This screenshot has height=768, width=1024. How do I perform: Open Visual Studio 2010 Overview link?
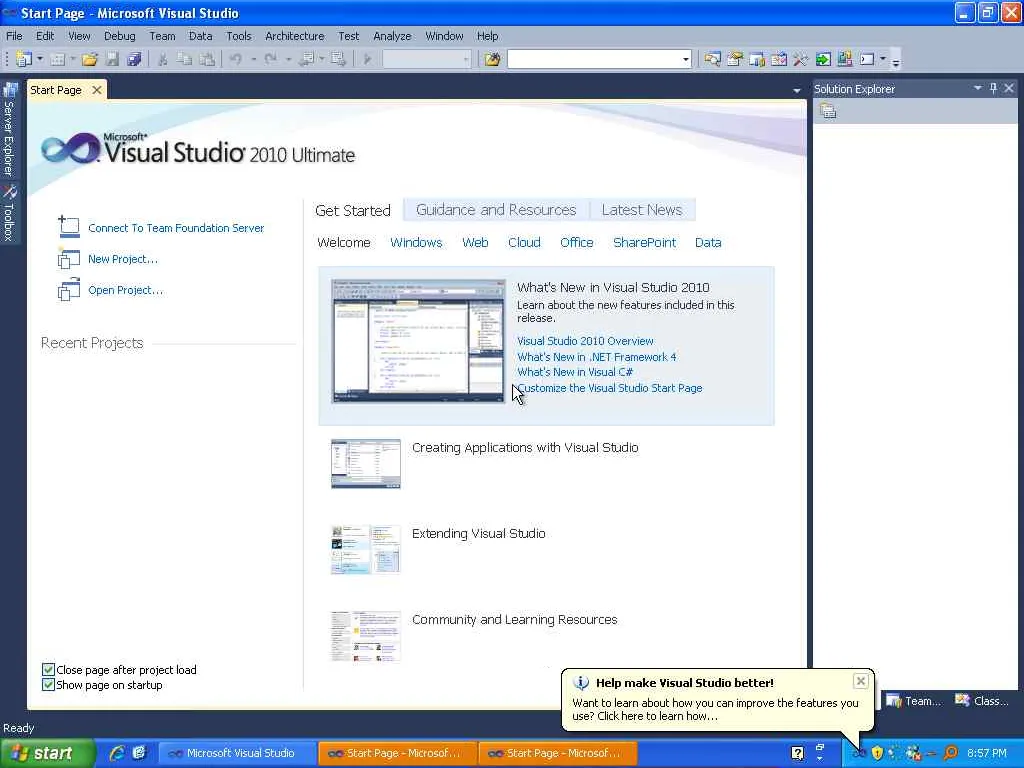585,341
